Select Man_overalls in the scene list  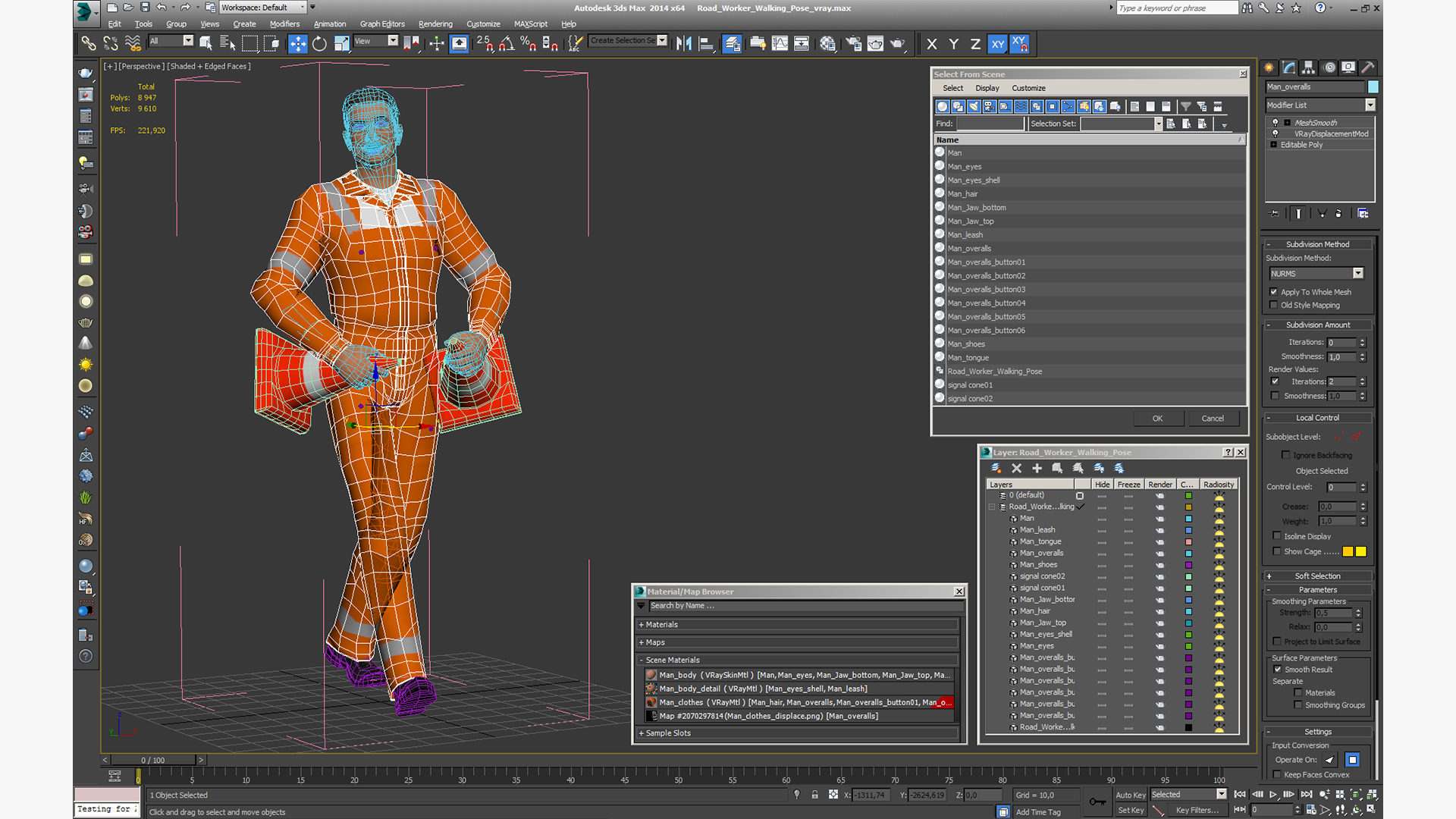tap(969, 249)
